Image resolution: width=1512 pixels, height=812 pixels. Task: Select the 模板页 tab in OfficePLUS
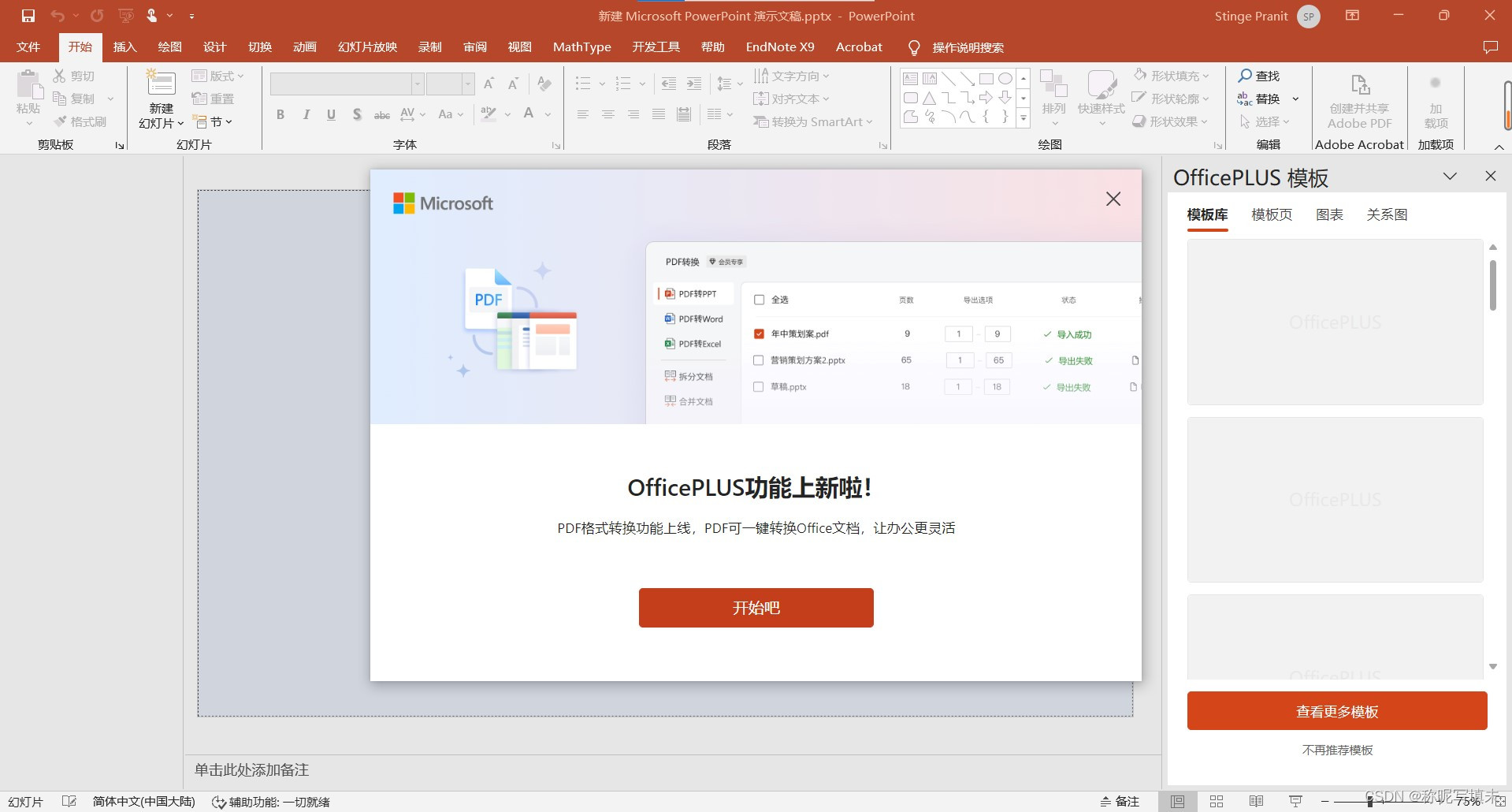[x=1272, y=214]
